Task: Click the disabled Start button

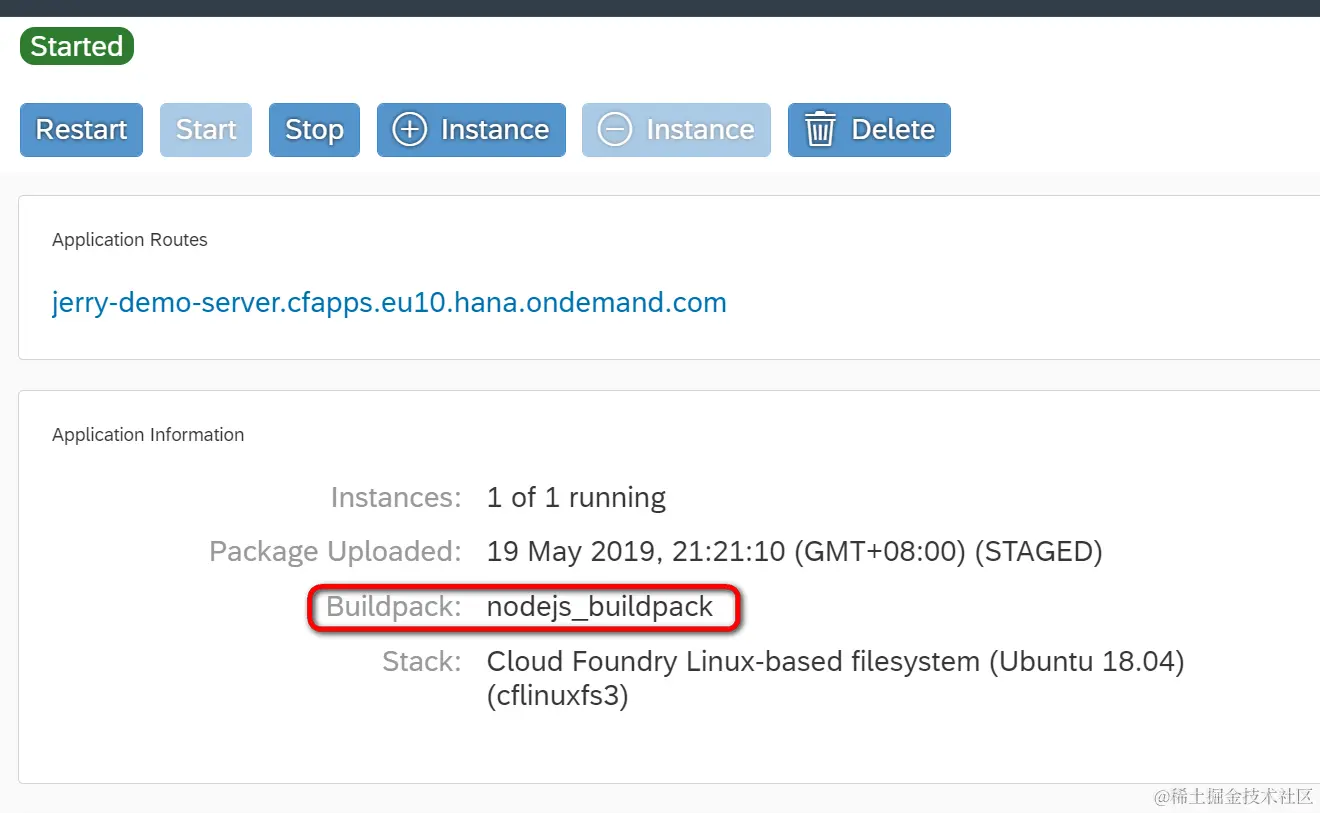Action: coord(205,129)
